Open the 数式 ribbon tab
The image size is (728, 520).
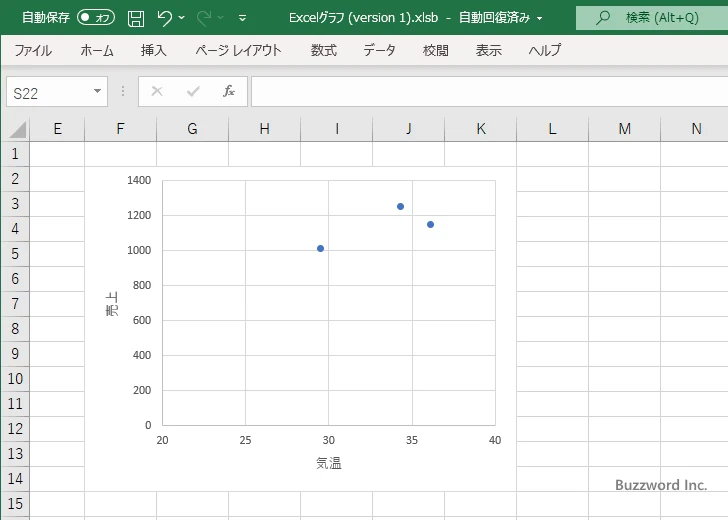324,50
